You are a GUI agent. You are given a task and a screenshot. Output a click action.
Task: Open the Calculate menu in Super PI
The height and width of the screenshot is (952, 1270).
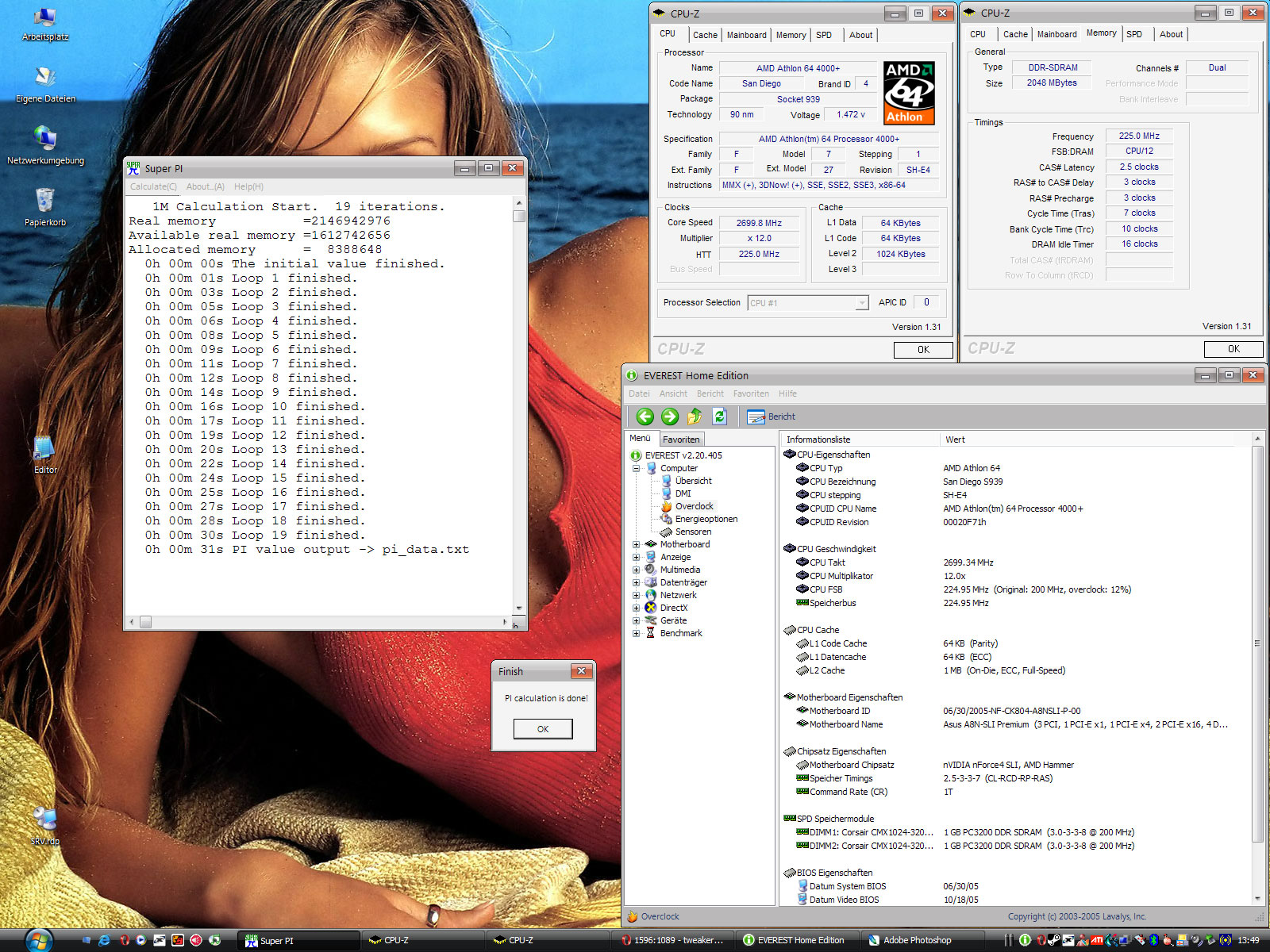pos(153,186)
